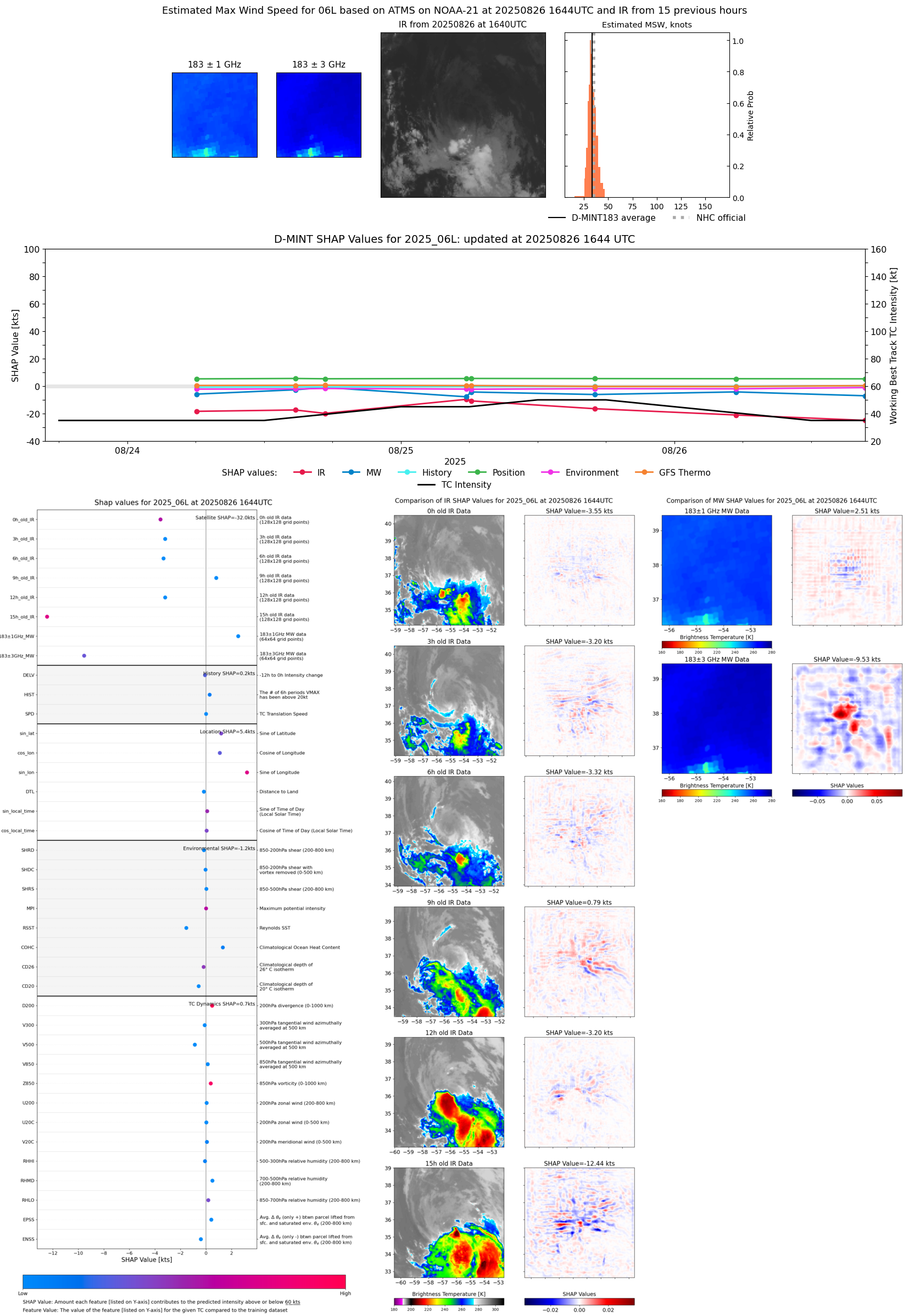The width and height of the screenshot is (909, 1316).
Task: Open the top 183 ± 1 GHz thumbnail
Action: click(215, 115)
